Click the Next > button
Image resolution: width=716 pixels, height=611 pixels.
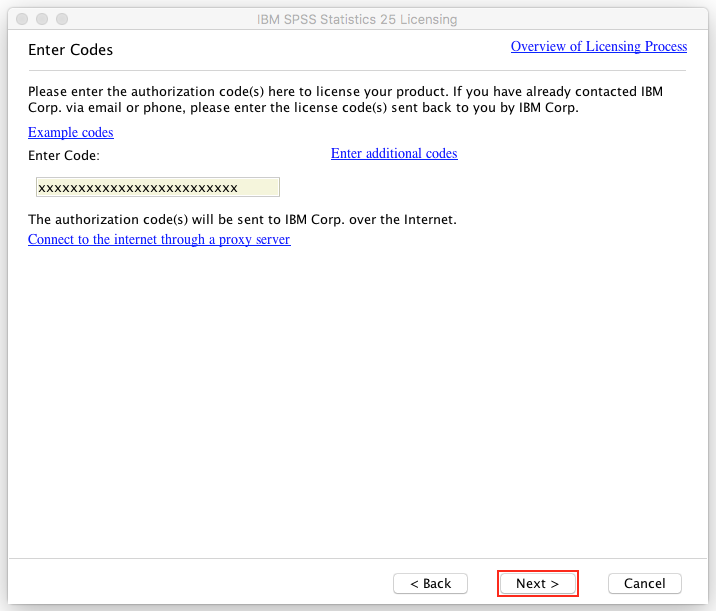tap(537, 583)
